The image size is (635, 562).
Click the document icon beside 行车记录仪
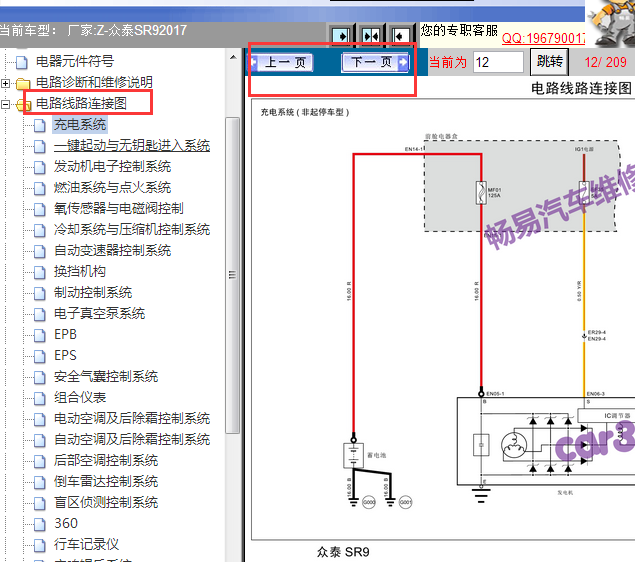point(40,546)
